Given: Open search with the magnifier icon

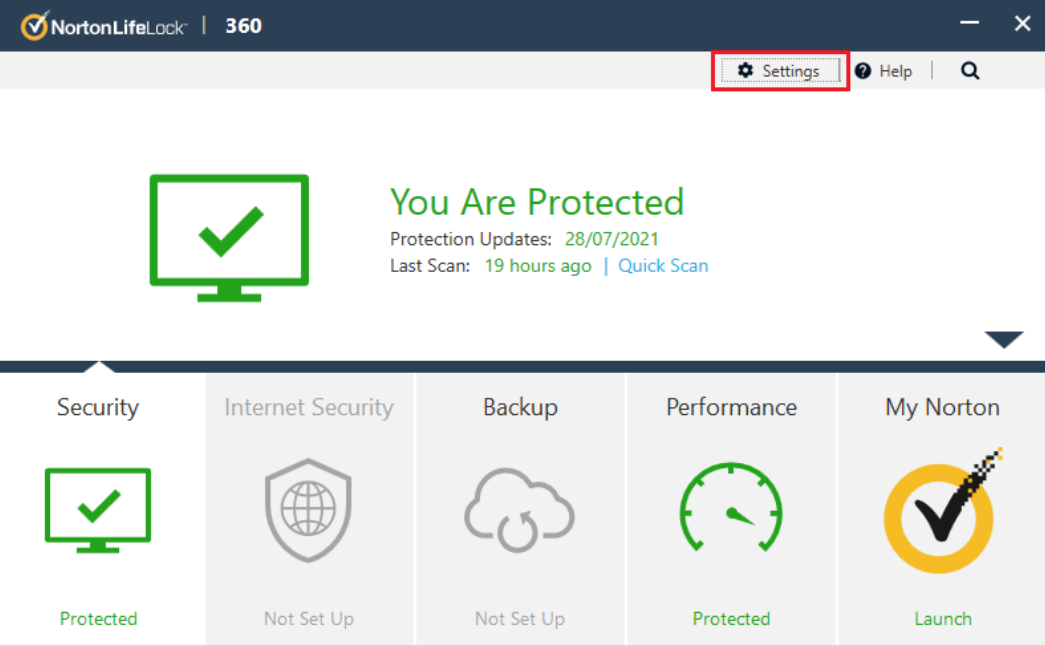Looking at the screenshot, I should tap(970, 71).
